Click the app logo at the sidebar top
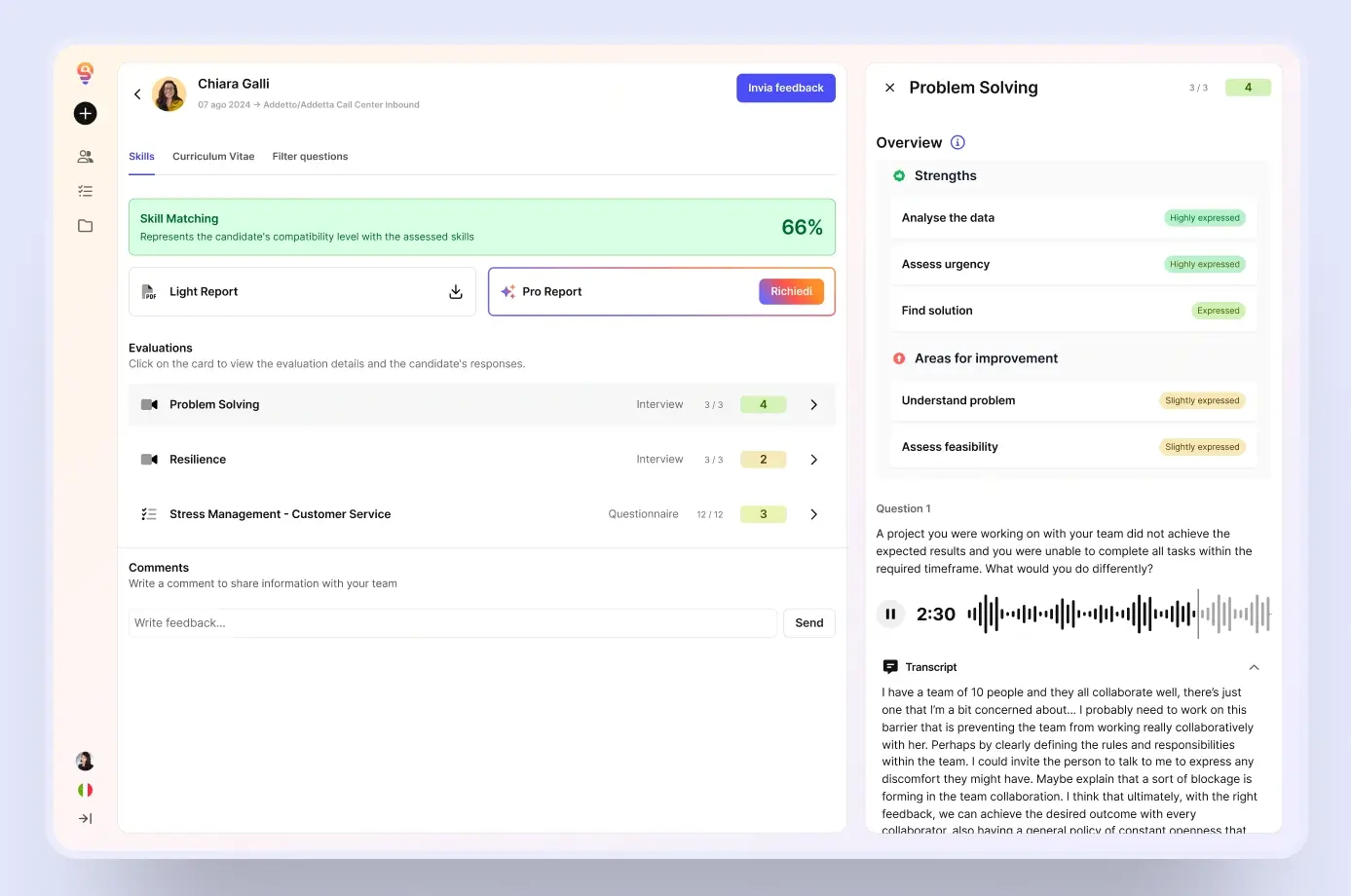The width and height of the screenshot is (1351, 896). pyautogui.click(x=85, y=72)
